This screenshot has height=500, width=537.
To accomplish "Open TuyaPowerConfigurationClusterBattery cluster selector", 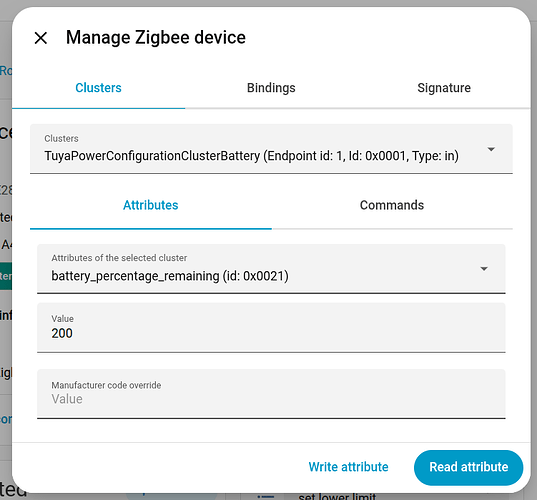I will coord(271,149).
